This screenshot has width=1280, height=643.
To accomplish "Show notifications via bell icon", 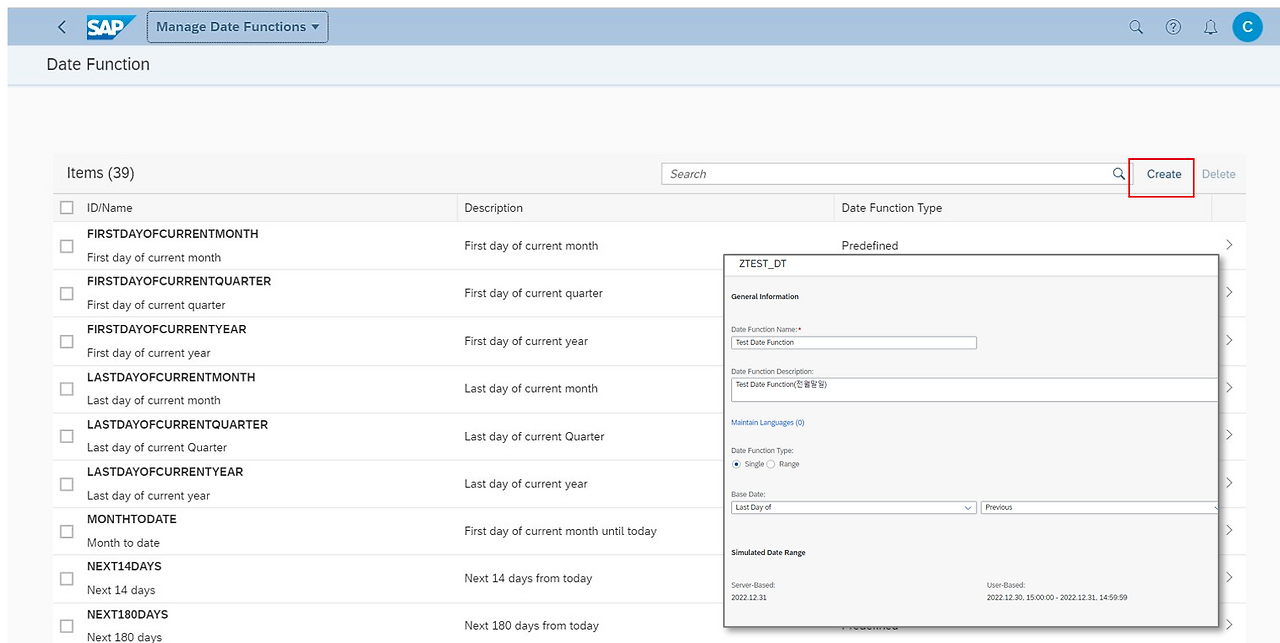I will pos(1210,27).
